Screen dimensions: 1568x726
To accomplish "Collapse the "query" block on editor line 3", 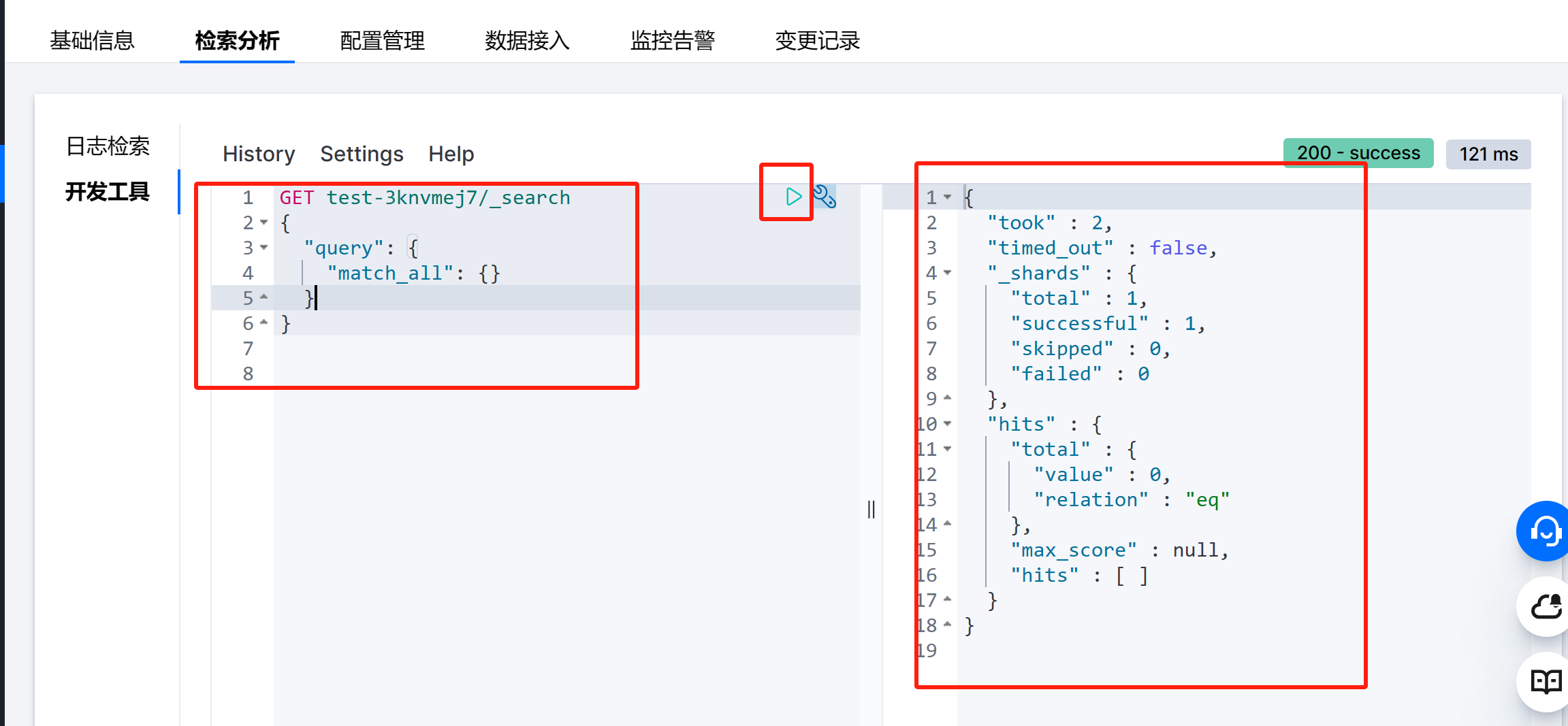I will tap(264, 248).
